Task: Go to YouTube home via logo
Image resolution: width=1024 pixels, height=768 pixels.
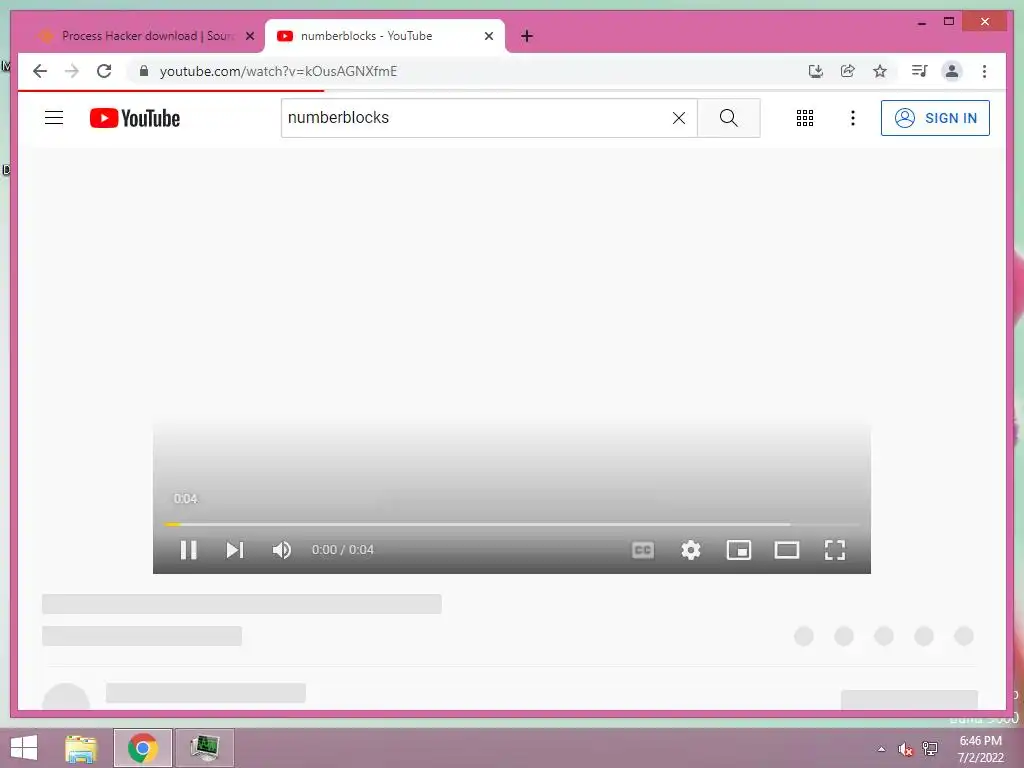Action: coord(135,118)
